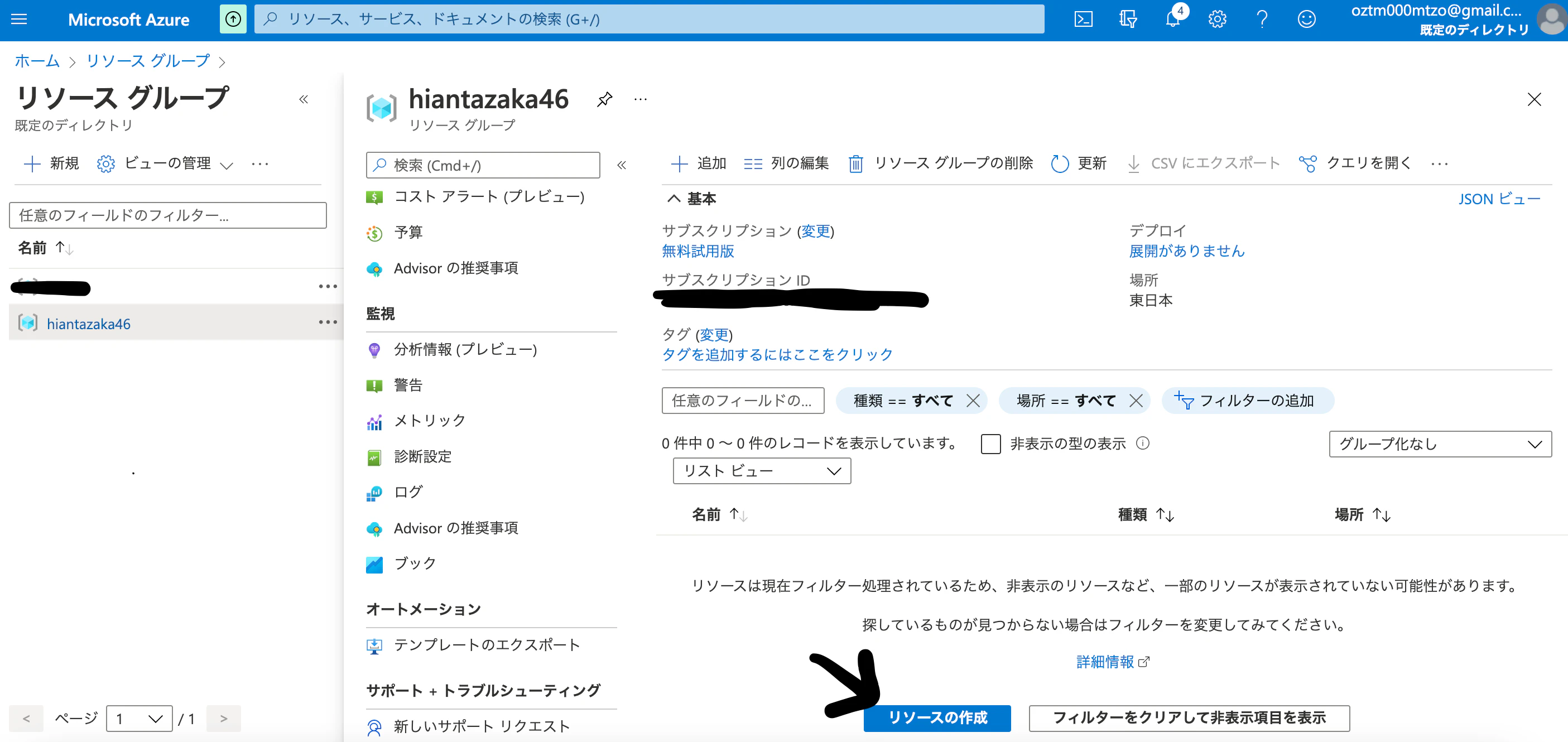Delete the resource group via trash icon

coord(856,163)
